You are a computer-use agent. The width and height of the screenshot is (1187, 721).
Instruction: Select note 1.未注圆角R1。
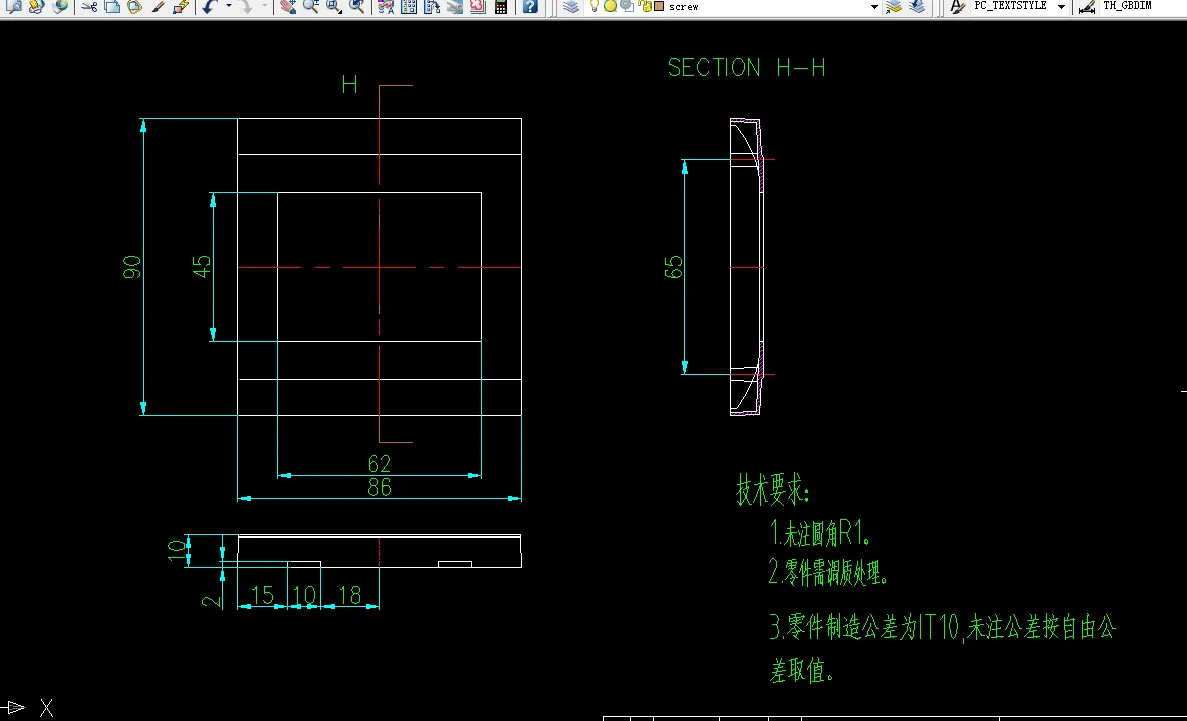[821, 534]
